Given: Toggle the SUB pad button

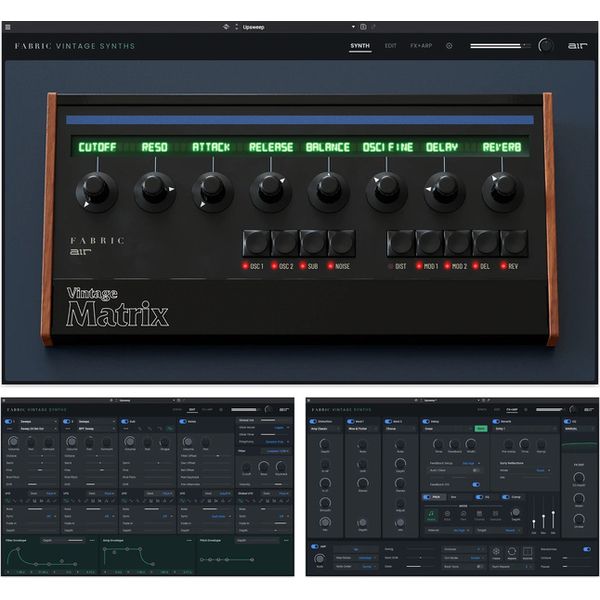Looking at the screenshot, I should click(313, 243).
